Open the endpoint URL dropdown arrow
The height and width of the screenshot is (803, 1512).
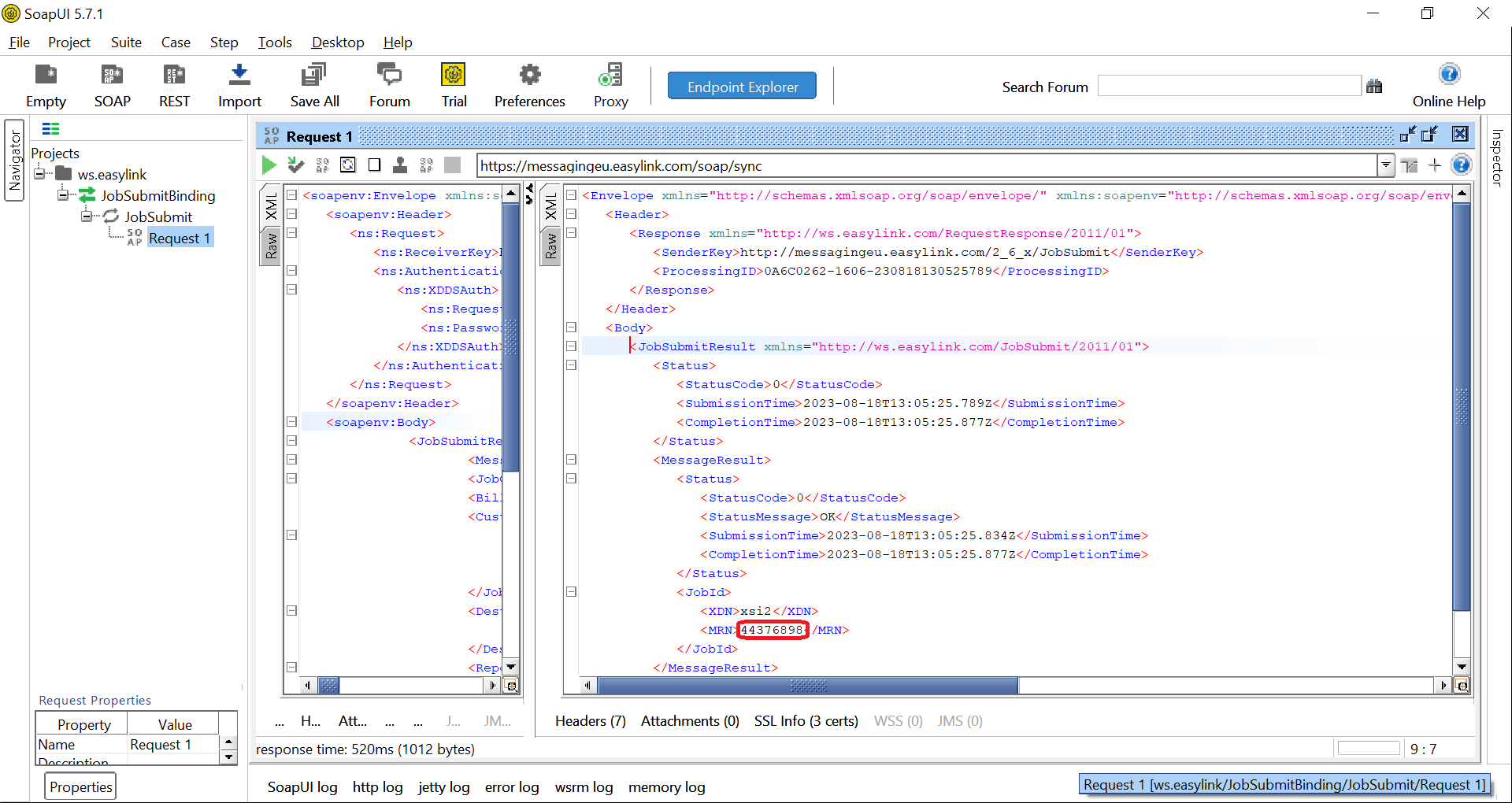point(1385,165)
